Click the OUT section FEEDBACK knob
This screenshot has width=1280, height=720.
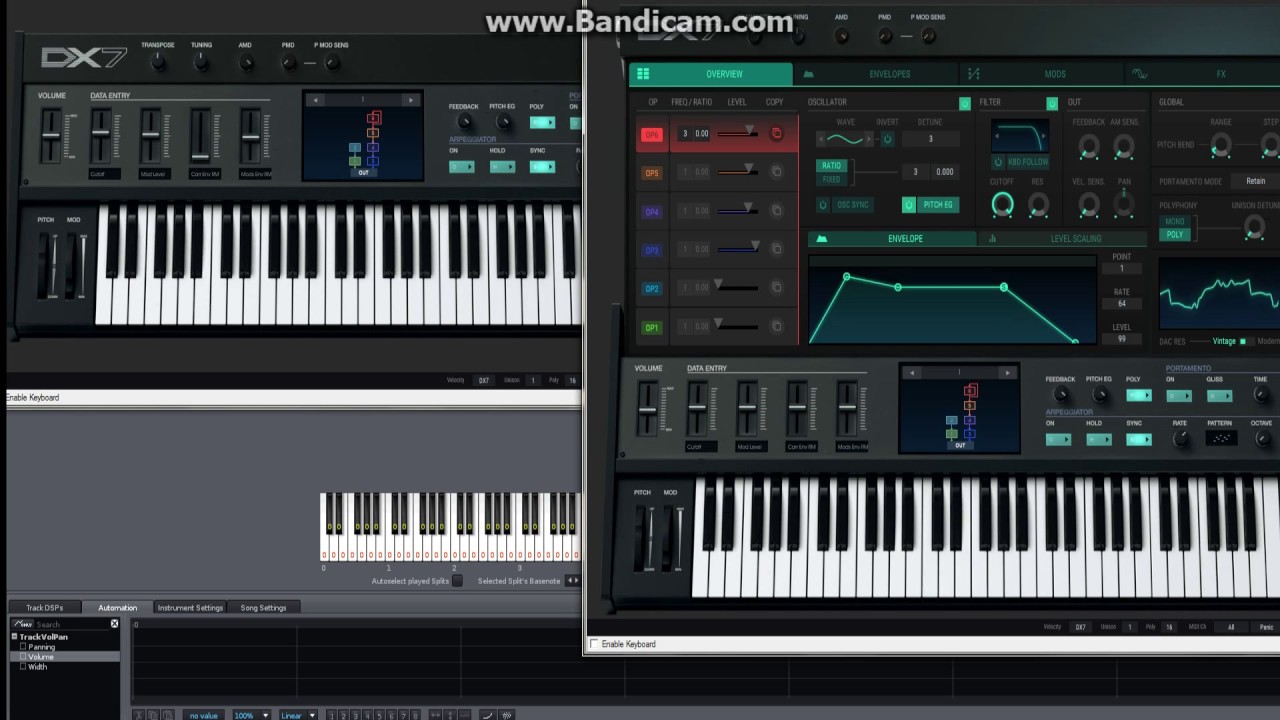tap(1089, 147)
